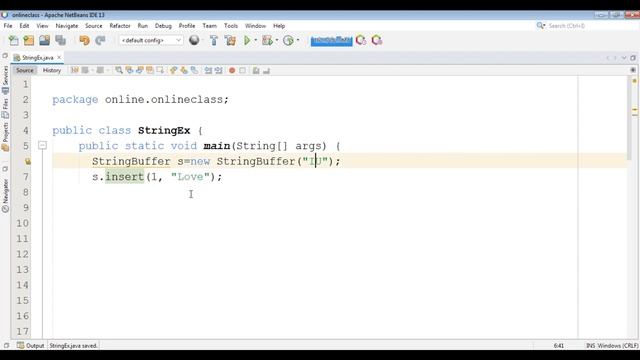Click the red Start Macro Recording icon
640x360 pixels.
(232, 71)
